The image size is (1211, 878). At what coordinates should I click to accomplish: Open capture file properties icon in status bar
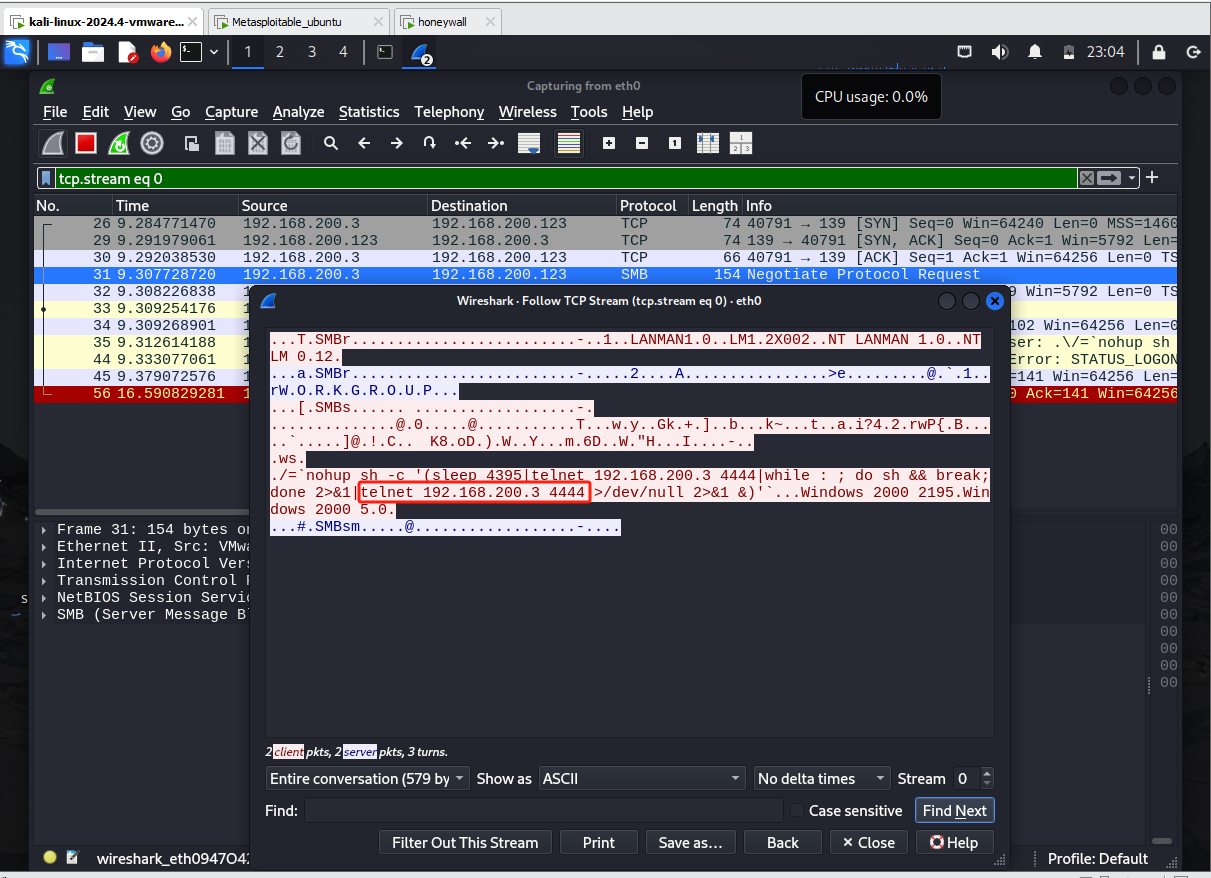coord(72,857)
